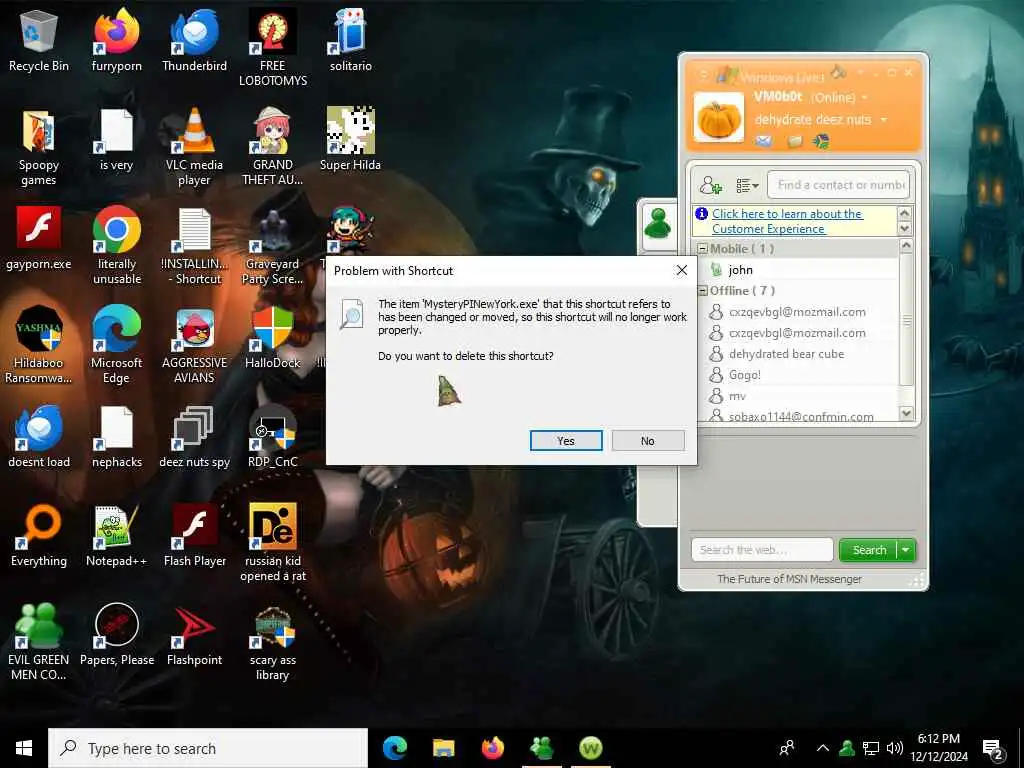This screenshot has width=1024, height=768.
Task: Select the scary ass library icon
Action: point(272,641)
